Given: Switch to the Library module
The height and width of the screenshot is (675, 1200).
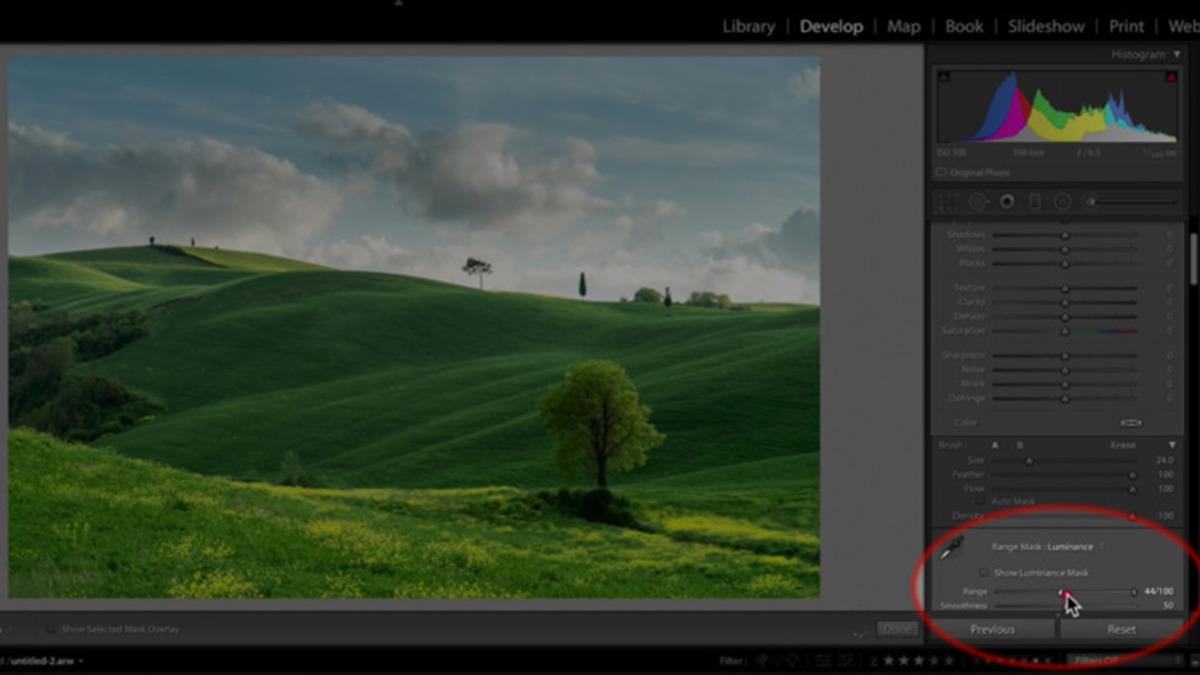Looking at the screenshot, I should (748, 27).
